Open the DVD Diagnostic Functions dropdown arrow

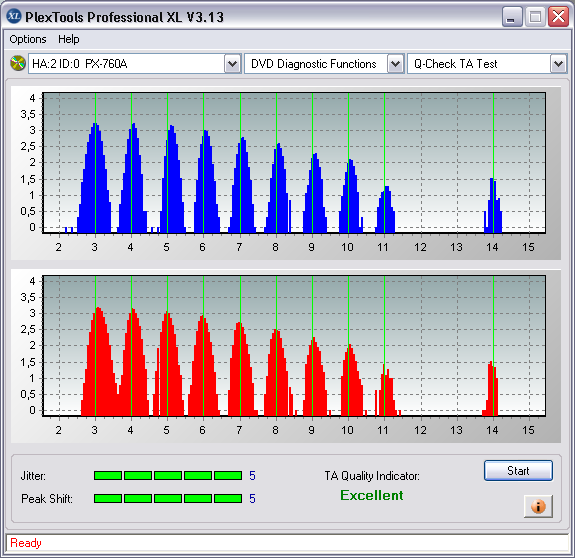click(x=395, y=64)
